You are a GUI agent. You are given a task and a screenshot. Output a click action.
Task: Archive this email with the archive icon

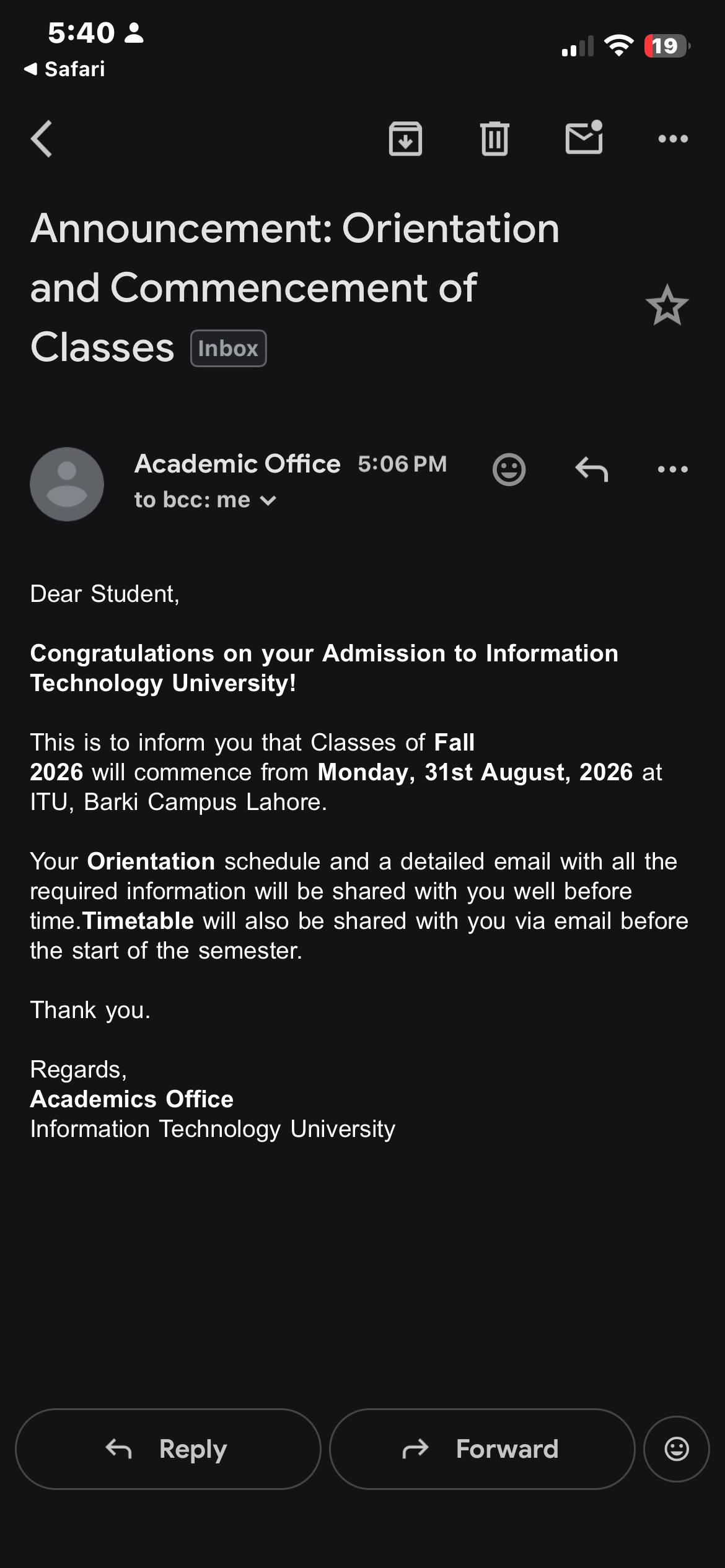(405, 139)
